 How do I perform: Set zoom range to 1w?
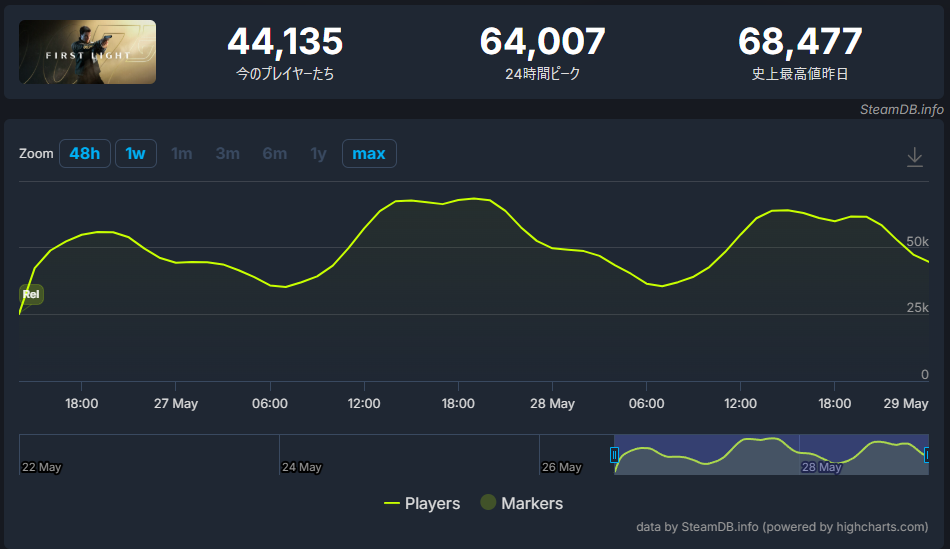[x=136, y=153]
